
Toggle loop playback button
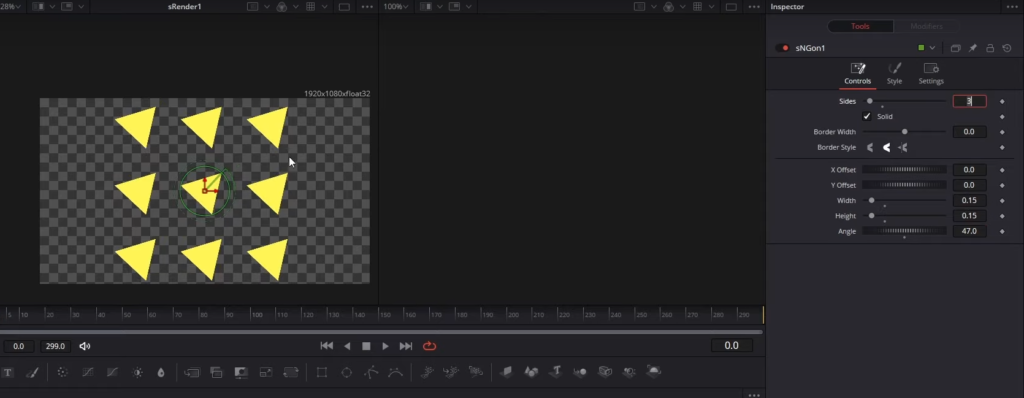(x=429, y=346)
